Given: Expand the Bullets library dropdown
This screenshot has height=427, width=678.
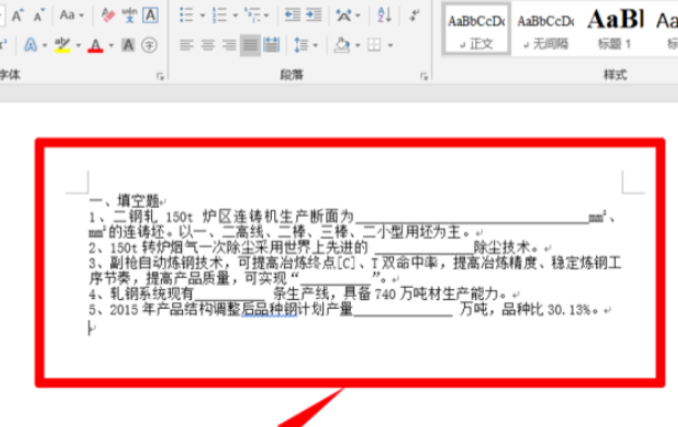Looking at the screenshot, I should click(202, 16).
